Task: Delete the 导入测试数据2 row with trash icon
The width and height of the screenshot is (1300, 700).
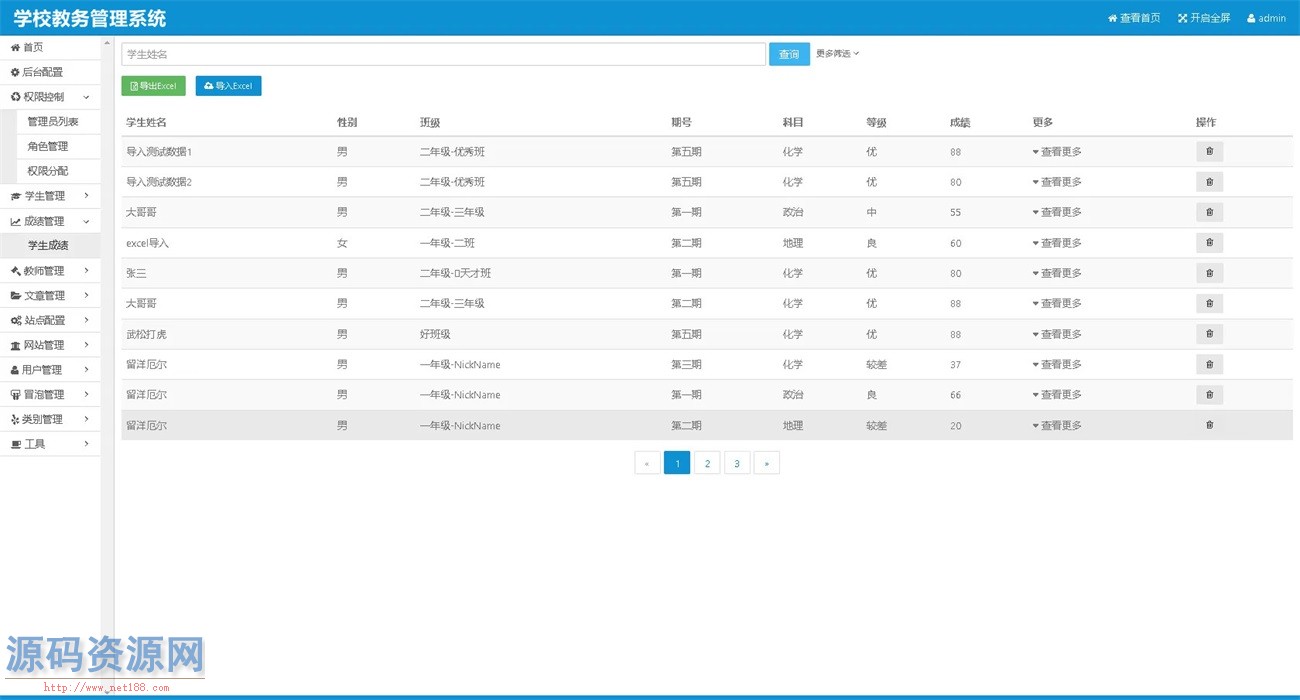Action: click(1209, 182)
